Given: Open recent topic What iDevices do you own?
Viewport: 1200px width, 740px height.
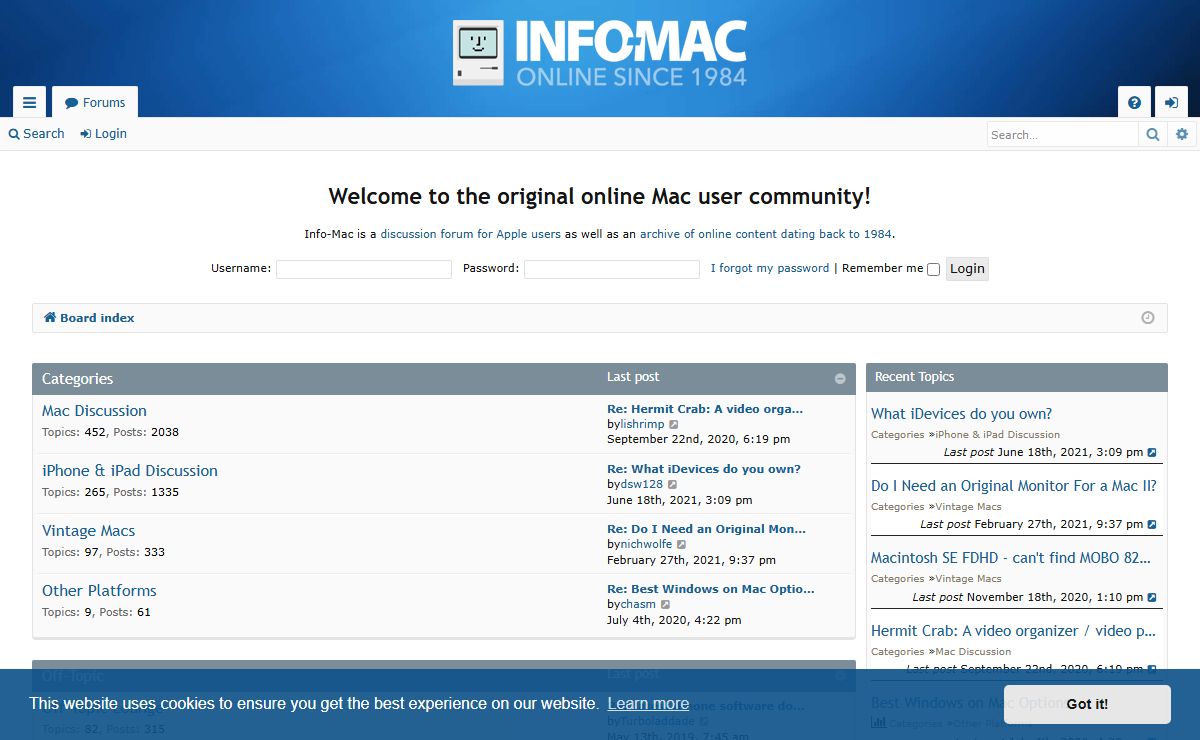Looking at the screenshot, I should (x=961, y=414).
